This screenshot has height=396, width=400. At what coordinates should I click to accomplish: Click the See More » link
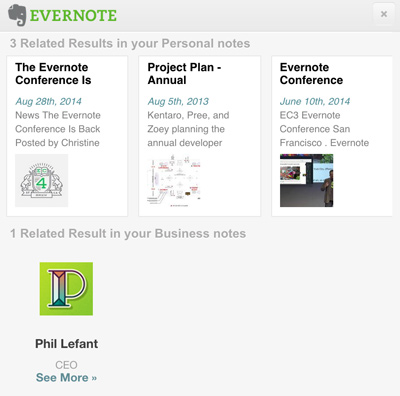click(x=66, y=378)
